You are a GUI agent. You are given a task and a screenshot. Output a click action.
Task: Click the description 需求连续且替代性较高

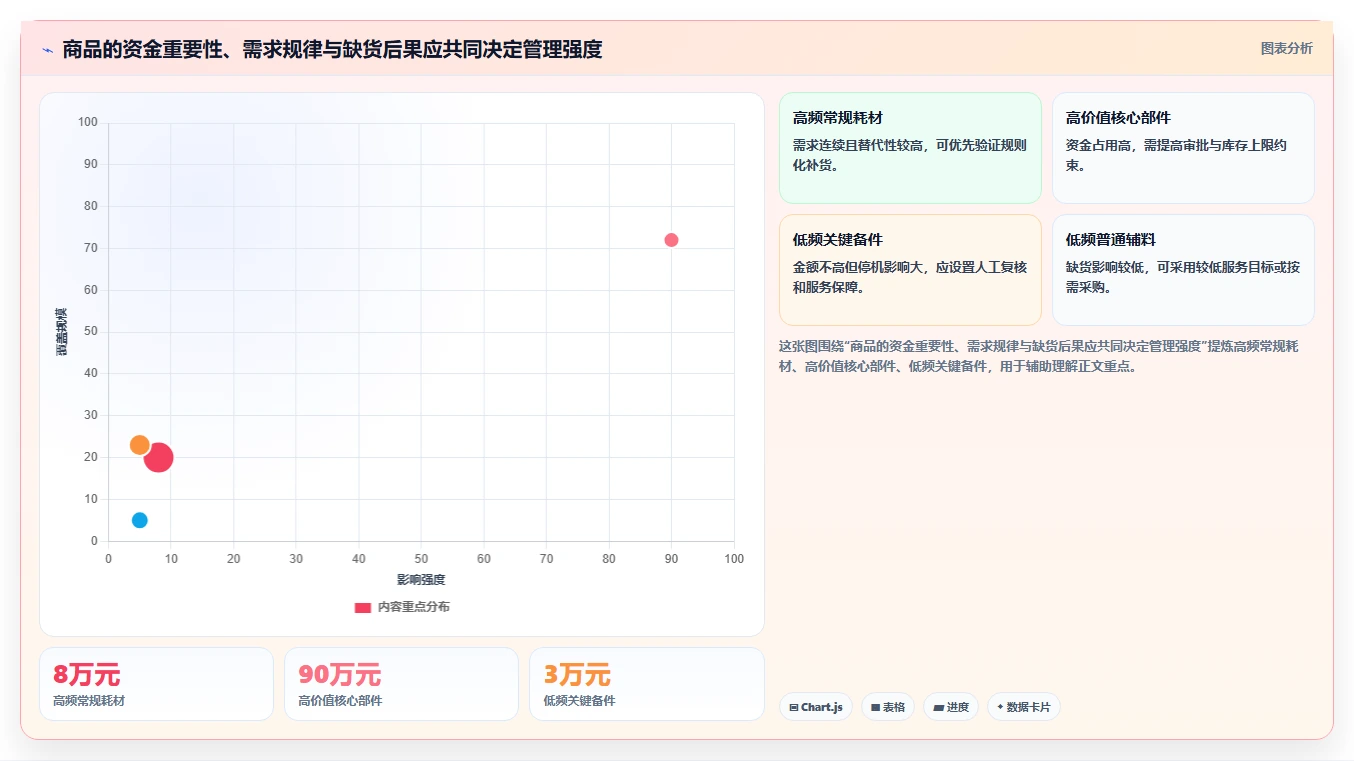(x=909, y=155)
